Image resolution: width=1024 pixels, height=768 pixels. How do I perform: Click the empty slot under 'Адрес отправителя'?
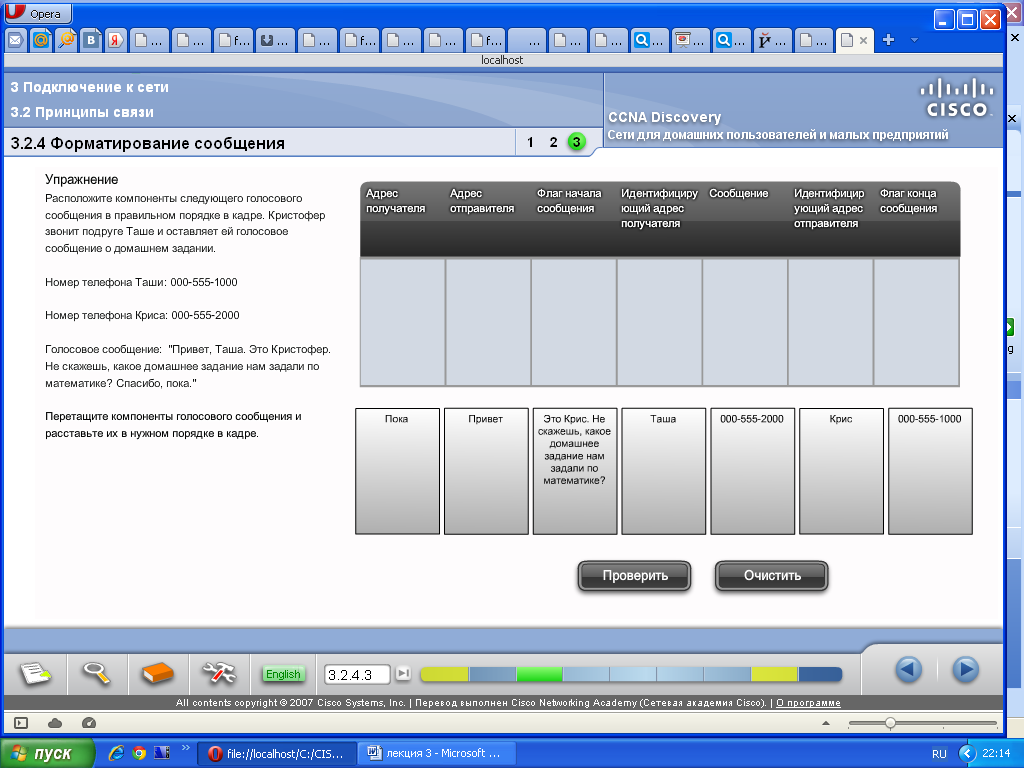click(x=488, y=322)
